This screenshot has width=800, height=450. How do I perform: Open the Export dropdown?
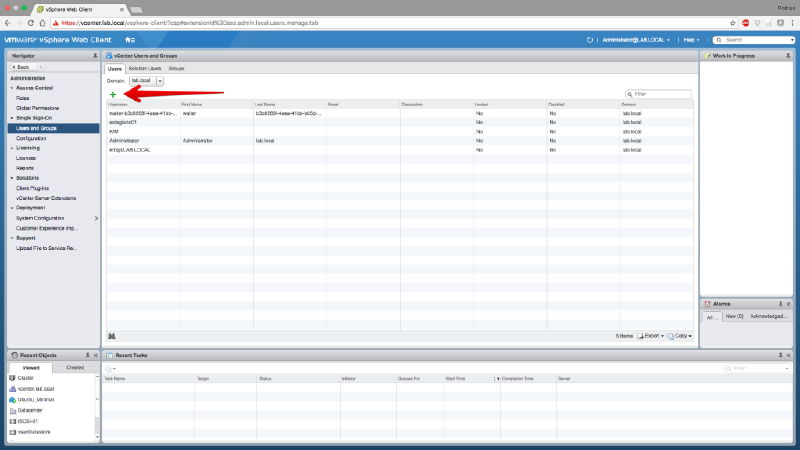coord(651,336)
